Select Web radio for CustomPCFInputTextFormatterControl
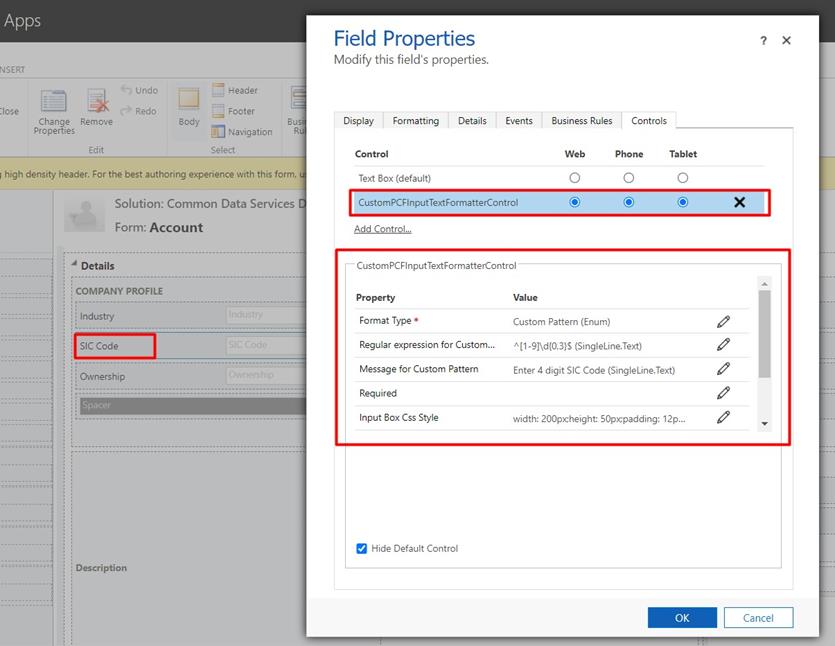 (x=575, y=201)
